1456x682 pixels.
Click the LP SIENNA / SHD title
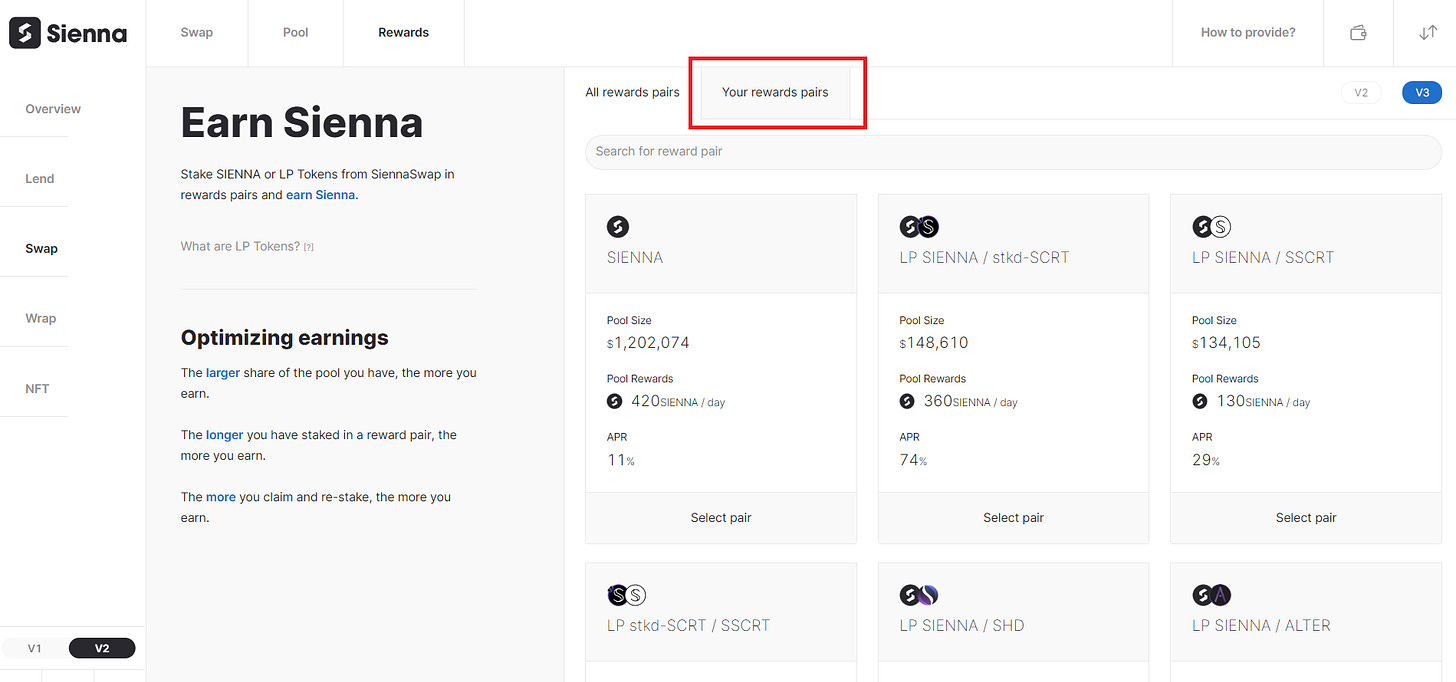click(x=962, y=625)
